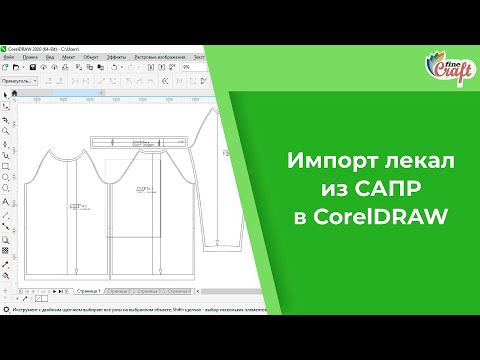Select the Color Eyedropper tool in the toolbox
480x360 pixels.
[6, 265]
